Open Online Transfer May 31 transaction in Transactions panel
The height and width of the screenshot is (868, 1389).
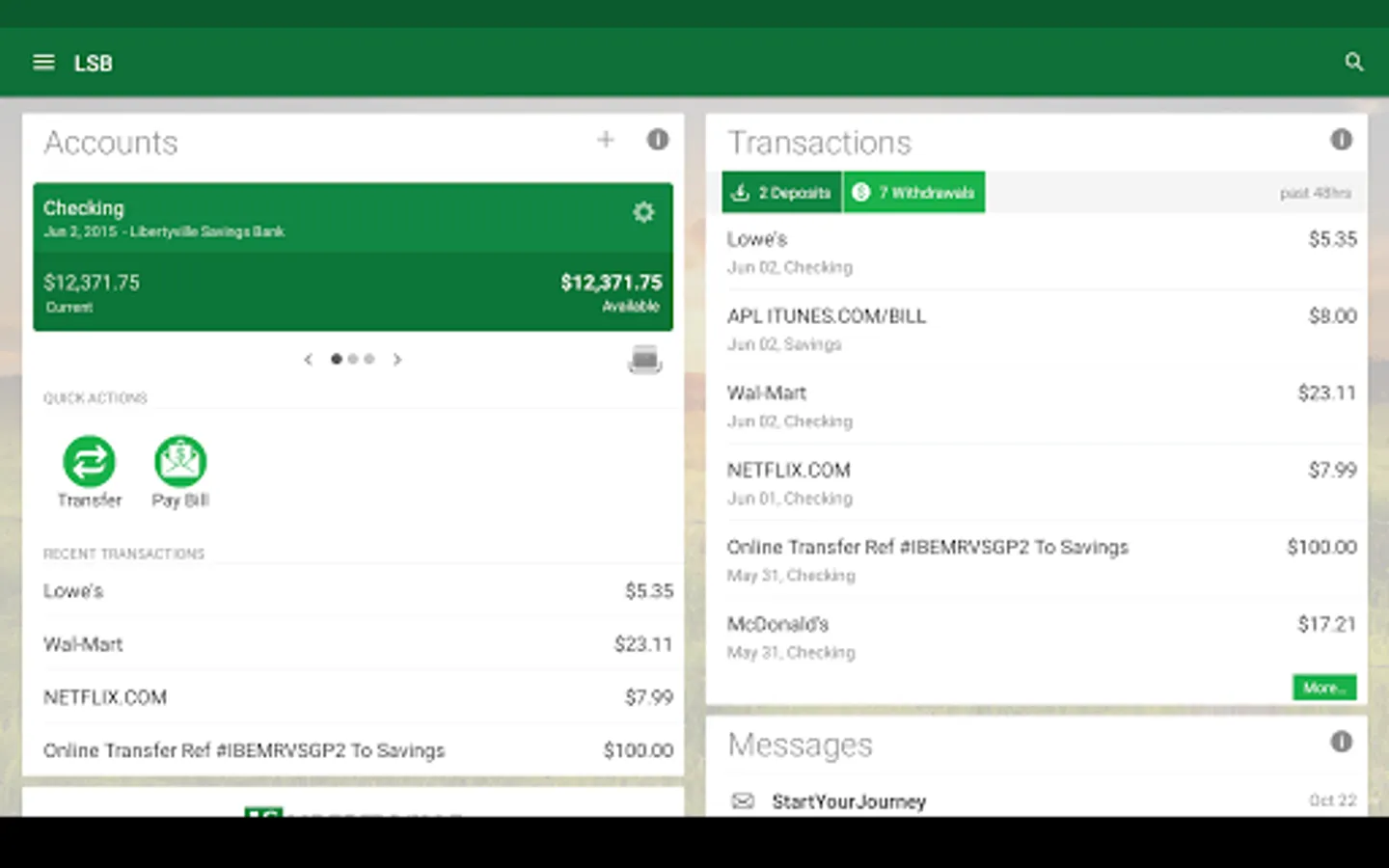click(1042, 560)
